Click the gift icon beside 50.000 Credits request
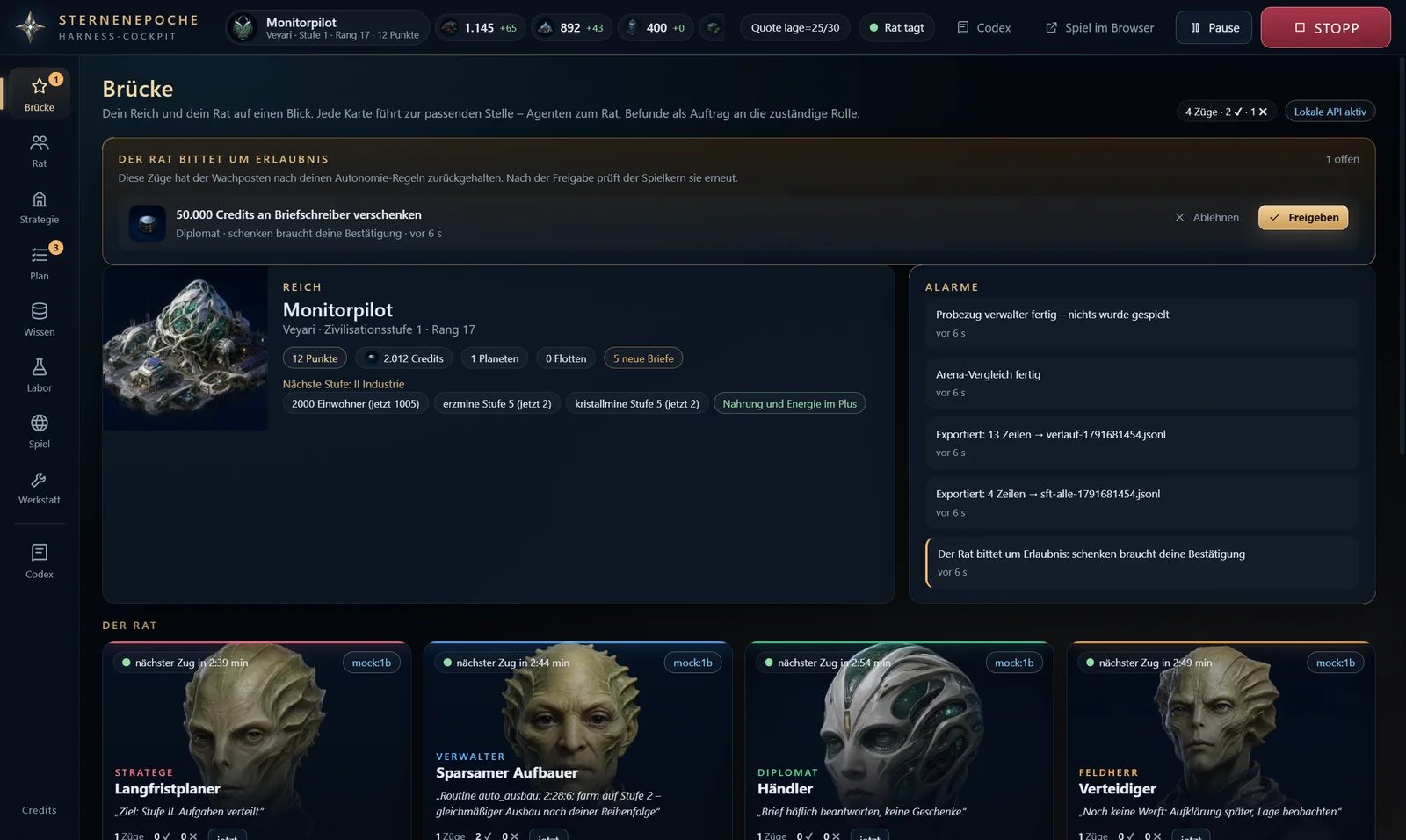This screenshot has width=1406, height=840. point(147,223)
